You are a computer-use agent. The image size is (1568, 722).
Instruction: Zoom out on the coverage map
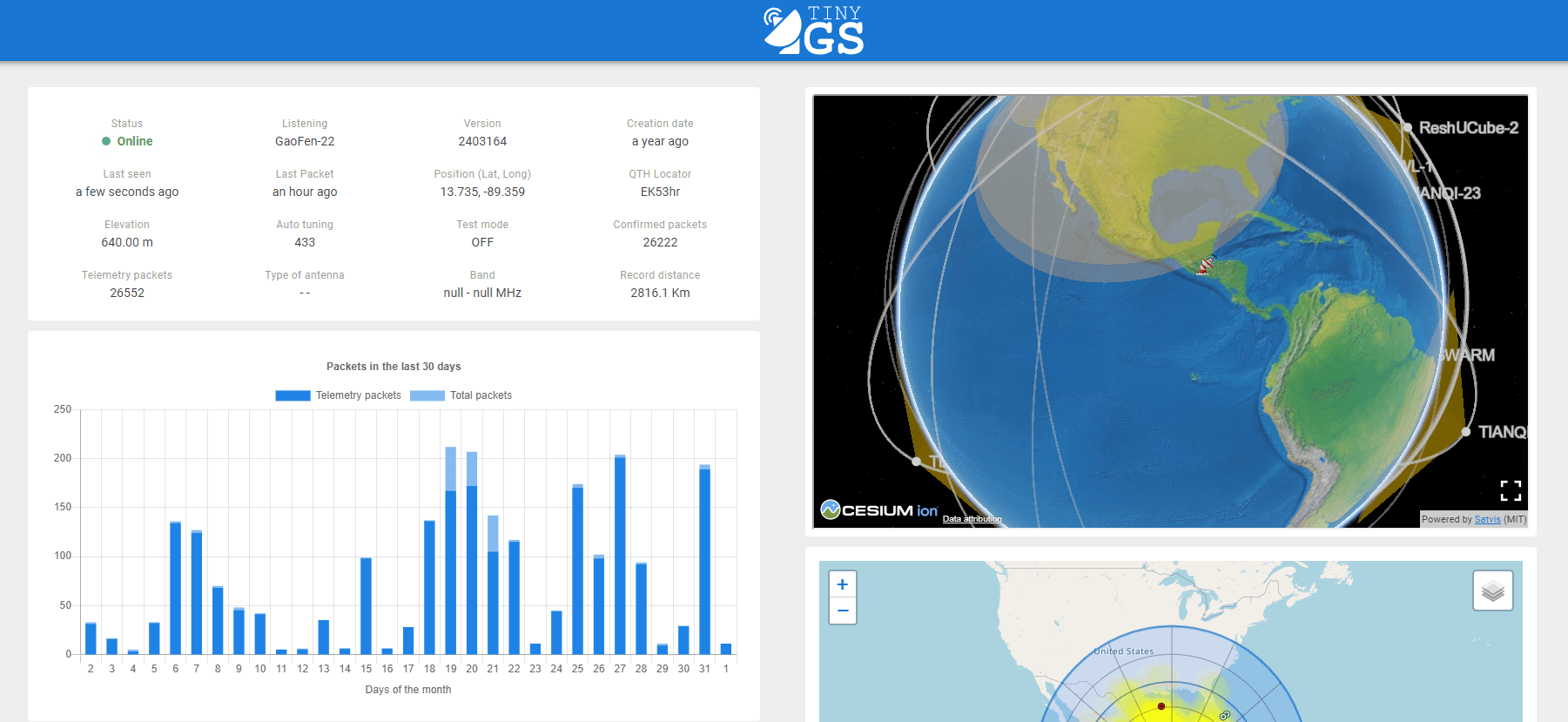[x=843, y=611]
